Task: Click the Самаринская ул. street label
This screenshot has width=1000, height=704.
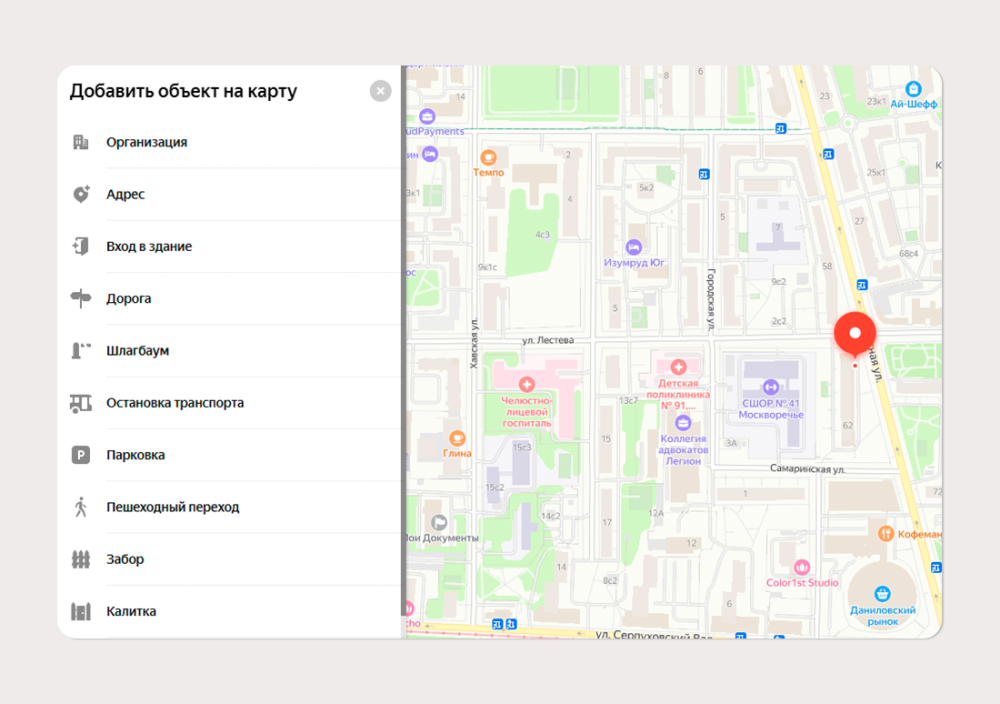Action: 807,469
